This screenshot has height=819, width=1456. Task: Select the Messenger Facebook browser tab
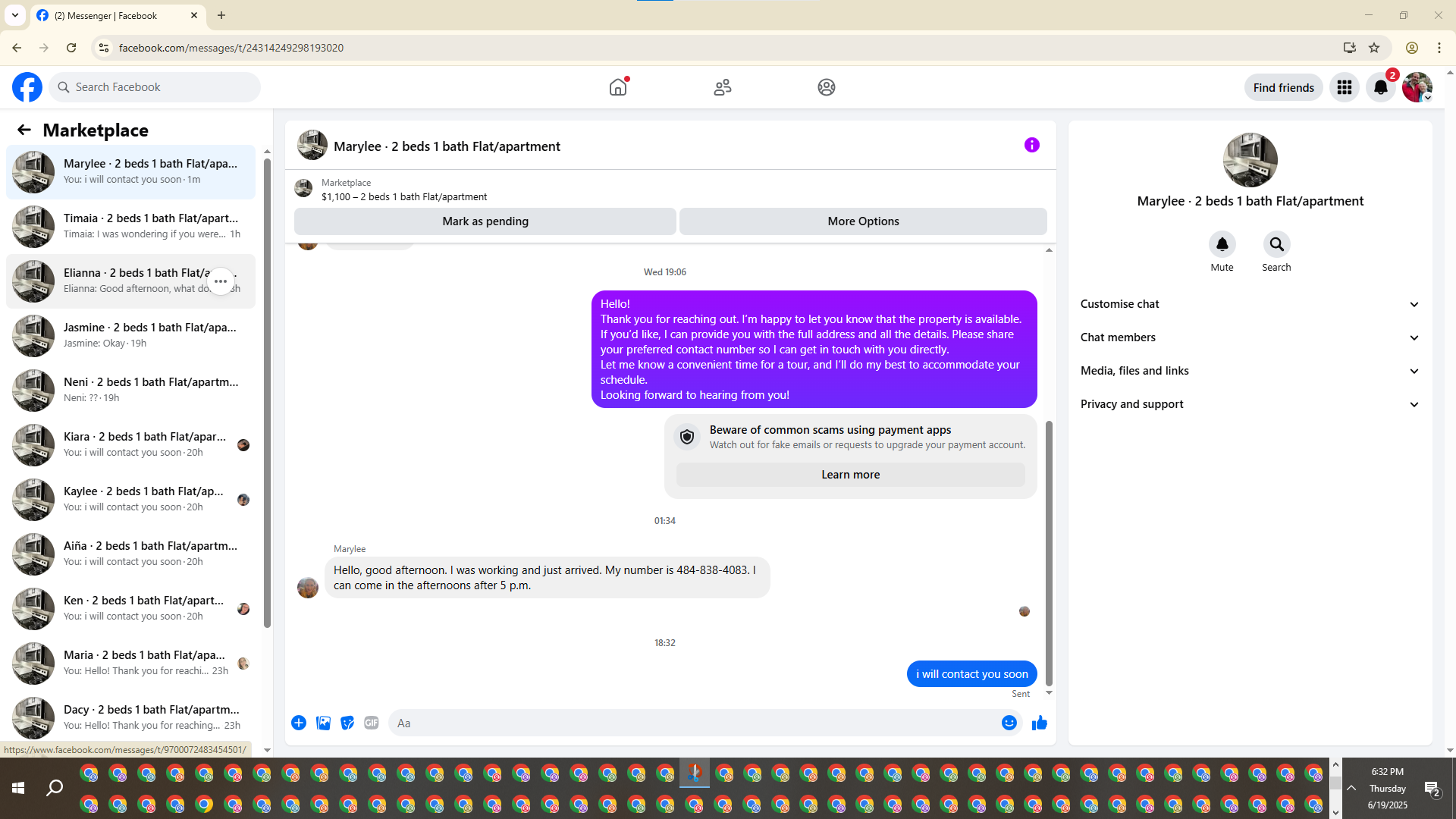click(118, 16)
